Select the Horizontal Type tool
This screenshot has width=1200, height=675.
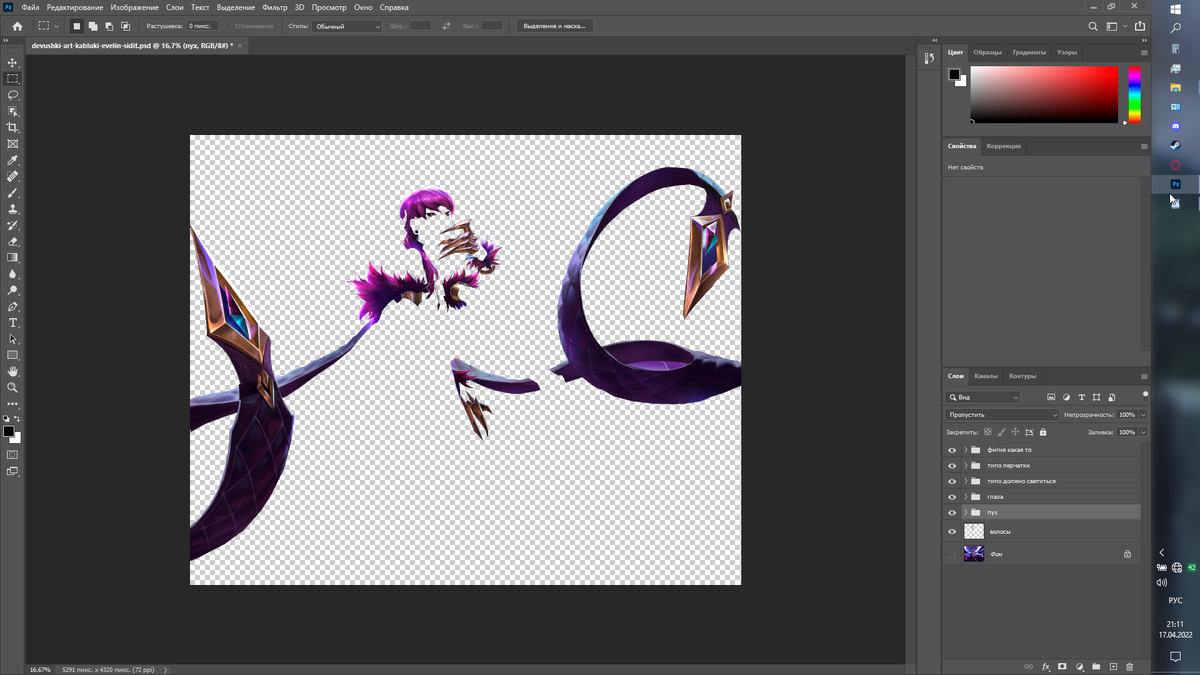coord(13,323)
